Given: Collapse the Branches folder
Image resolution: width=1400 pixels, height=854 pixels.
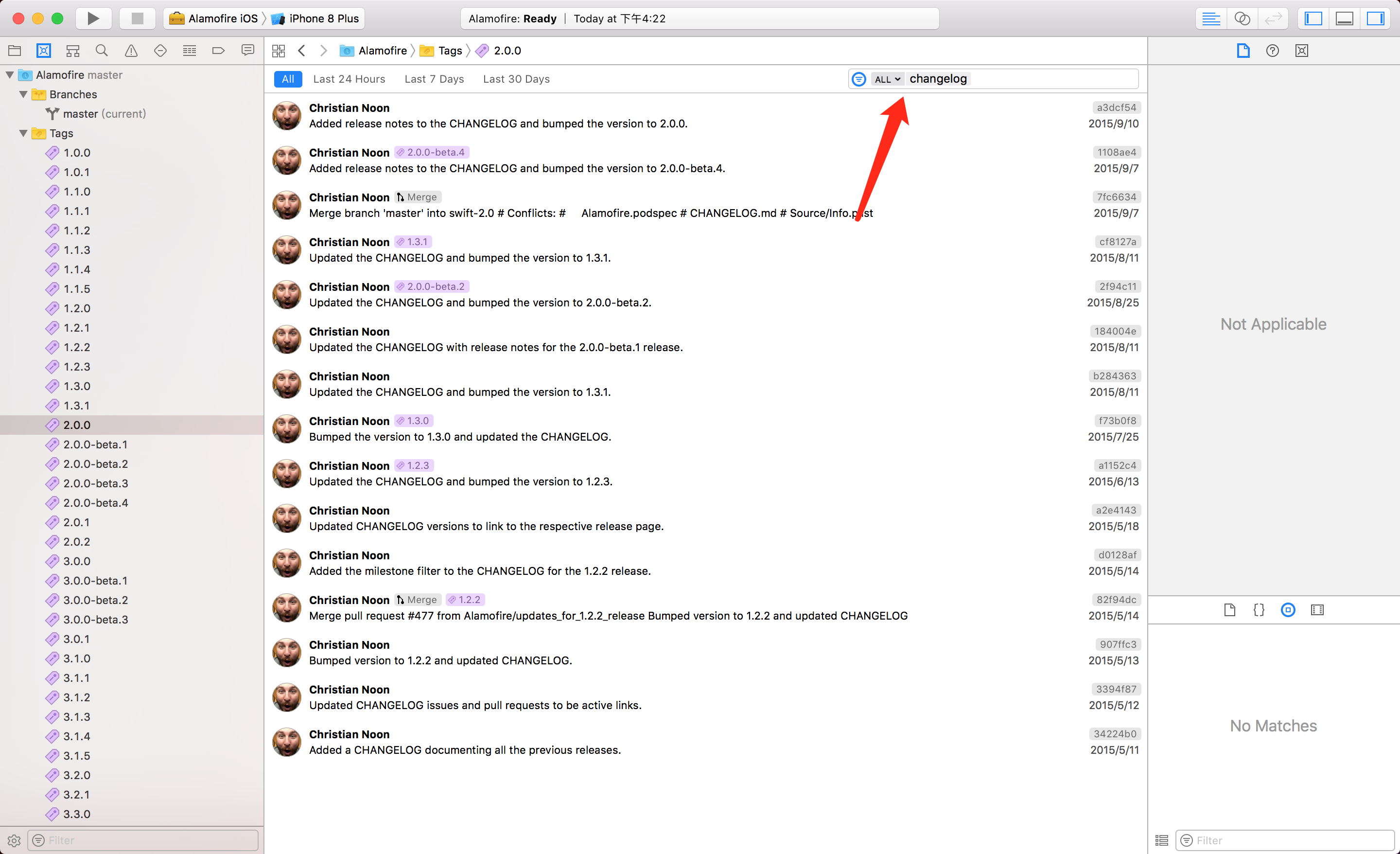Looking at the screenshot, I should point(23,94).
